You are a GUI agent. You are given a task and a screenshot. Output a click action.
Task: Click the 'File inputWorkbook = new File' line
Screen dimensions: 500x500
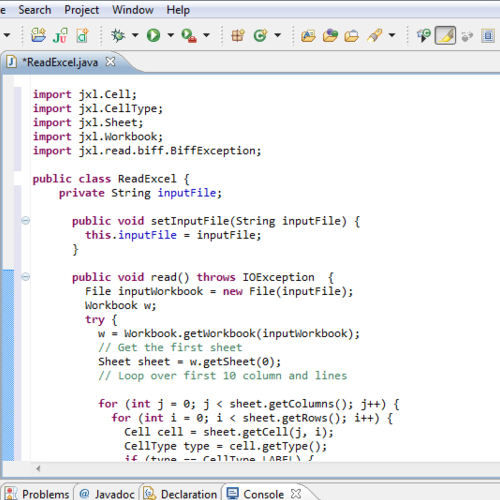click(x=219, y=291)
